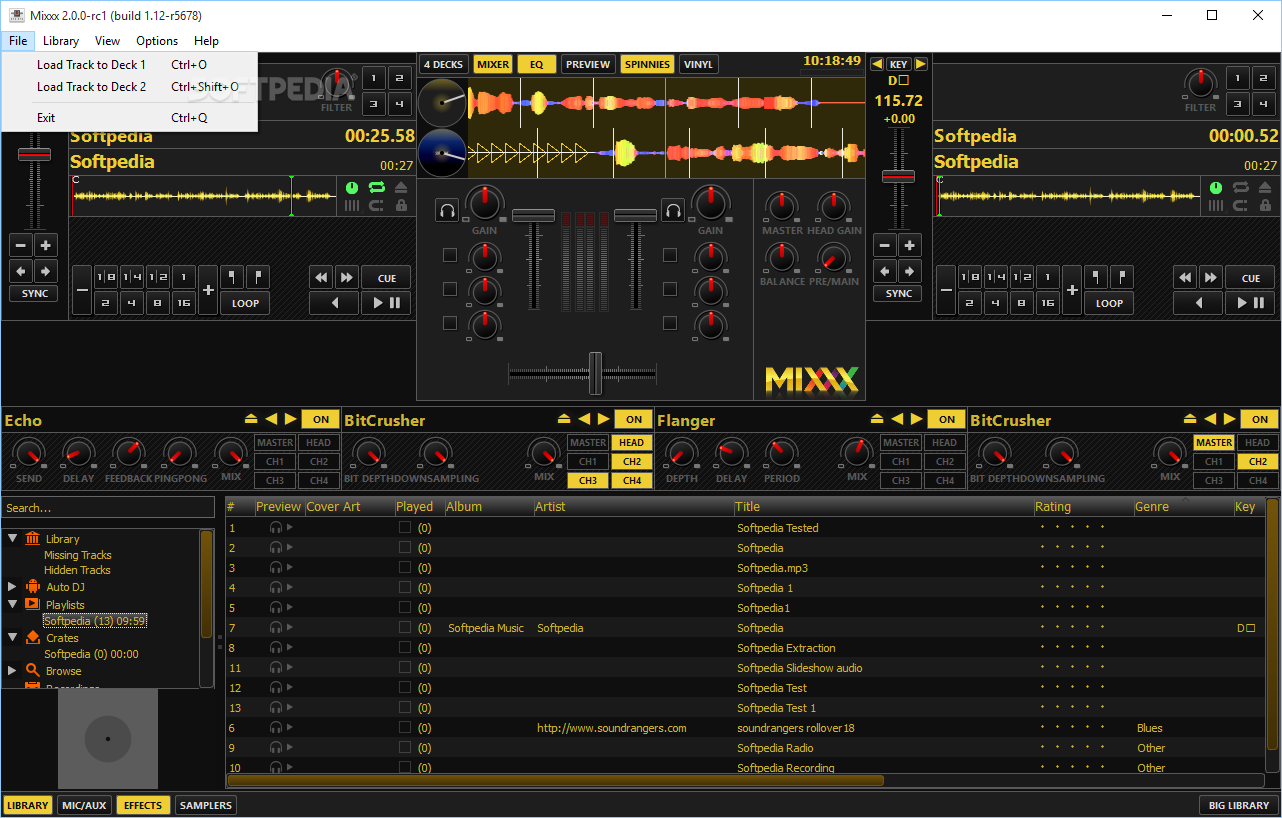The image size is (1282, 818).
Task: Expand the Browse tree node
Action: 13,671
